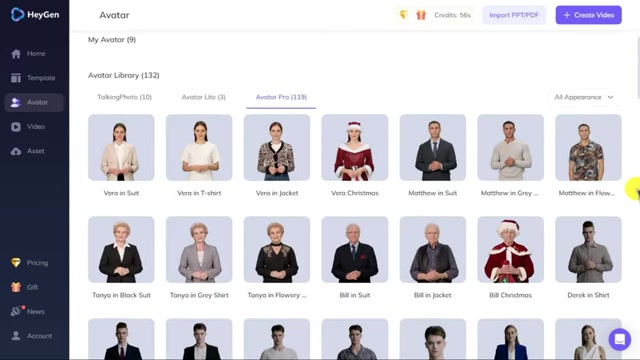Screen dimensions: 640x360
Task: Click the Create Video button
Action: pos(589,15)
